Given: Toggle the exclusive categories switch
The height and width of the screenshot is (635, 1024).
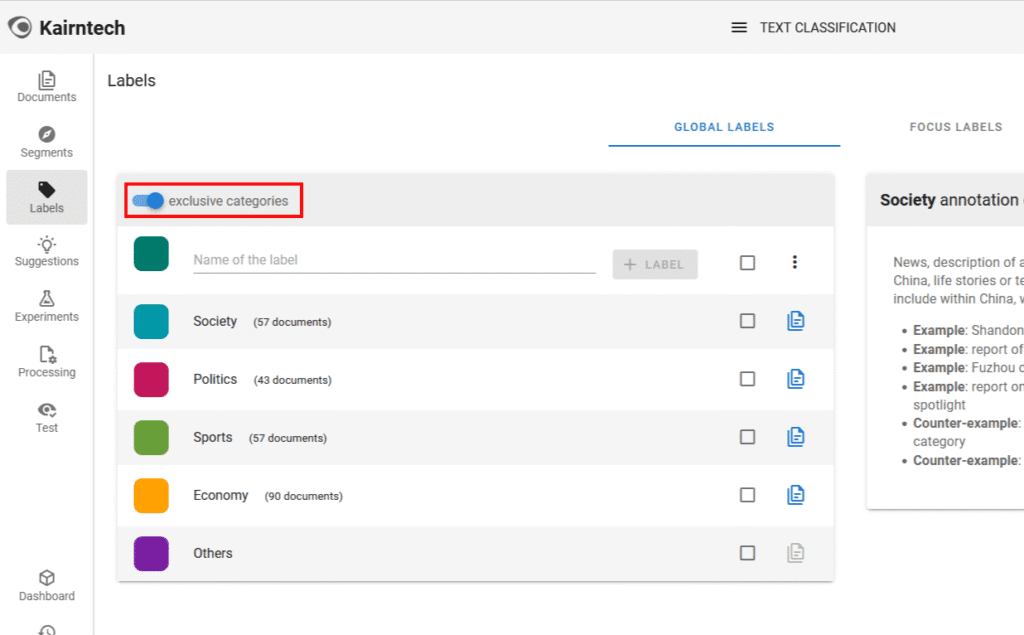Looking at the screenshot, I should pyautogui.click(x=148, y=201).
